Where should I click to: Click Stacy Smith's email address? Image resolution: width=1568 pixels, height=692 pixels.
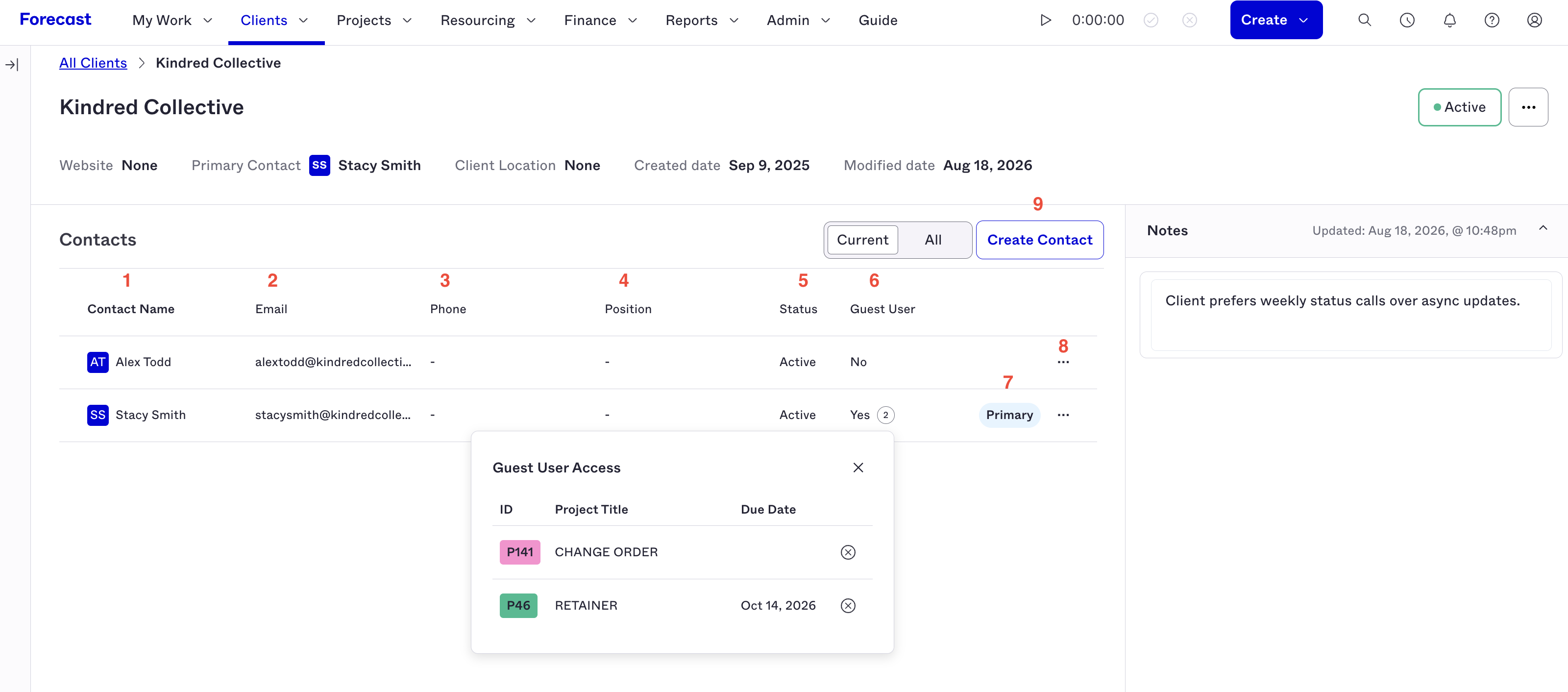click(x=332, y=415)
